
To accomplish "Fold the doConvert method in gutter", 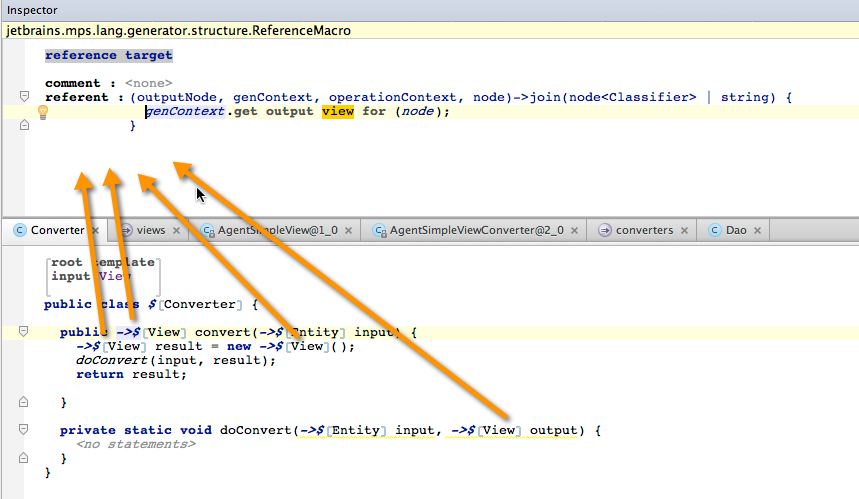I will pos(23,430).
